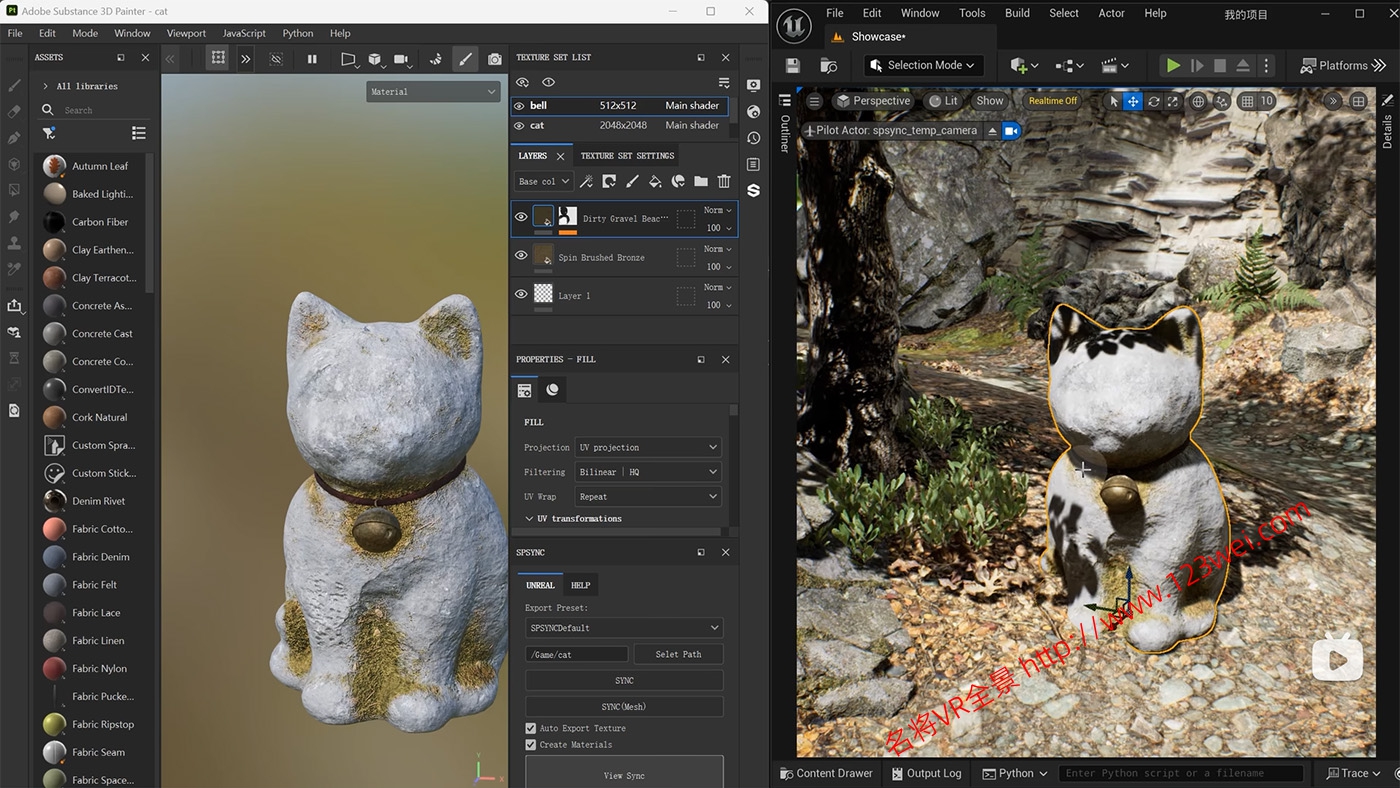Create a layer group with the folder icon
1400x788 pixels.
tap(701, 181)
